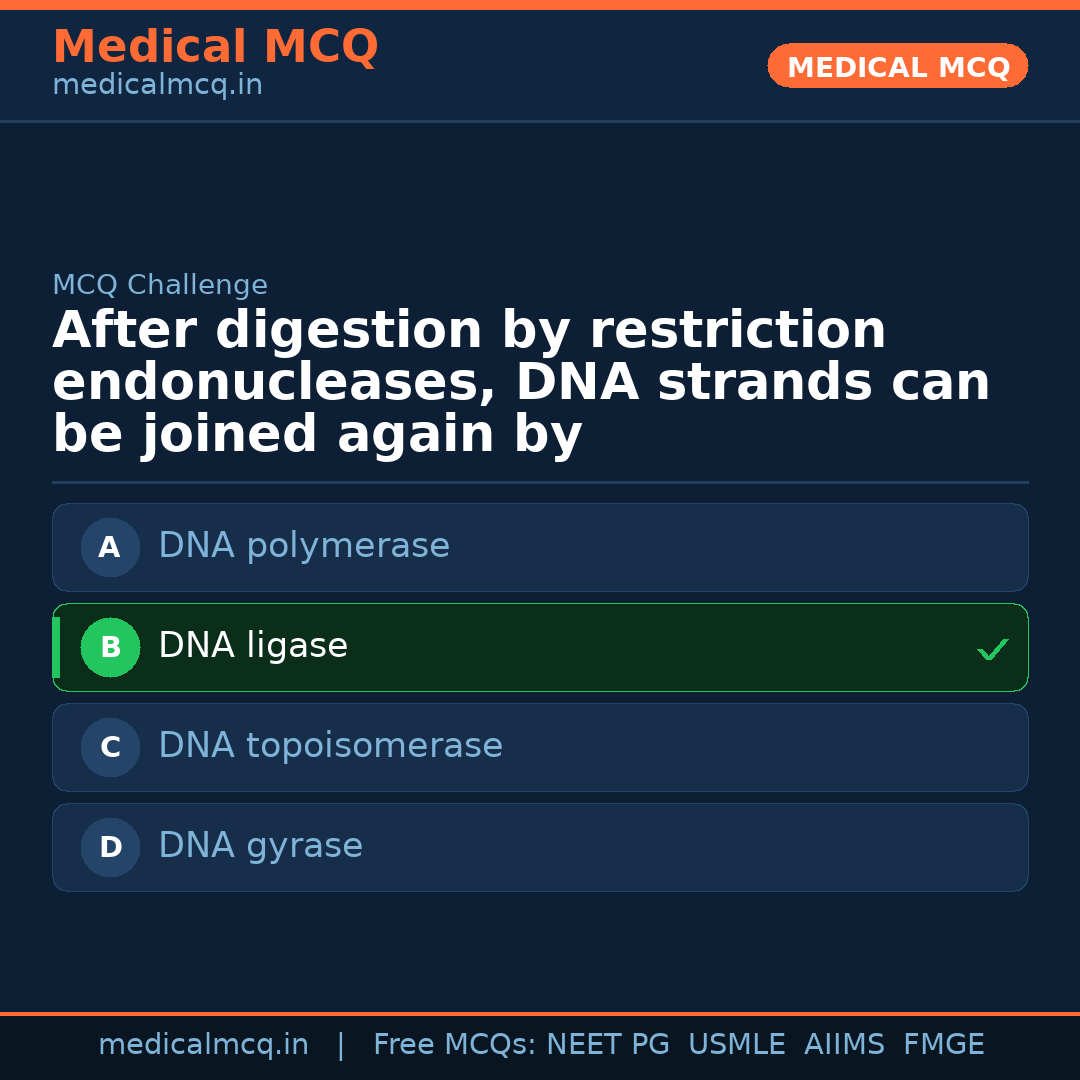The height and width of the screenshot is (1080, 1080).
Task: Click the letter A circle icon
Action: [x=110, y=547]
